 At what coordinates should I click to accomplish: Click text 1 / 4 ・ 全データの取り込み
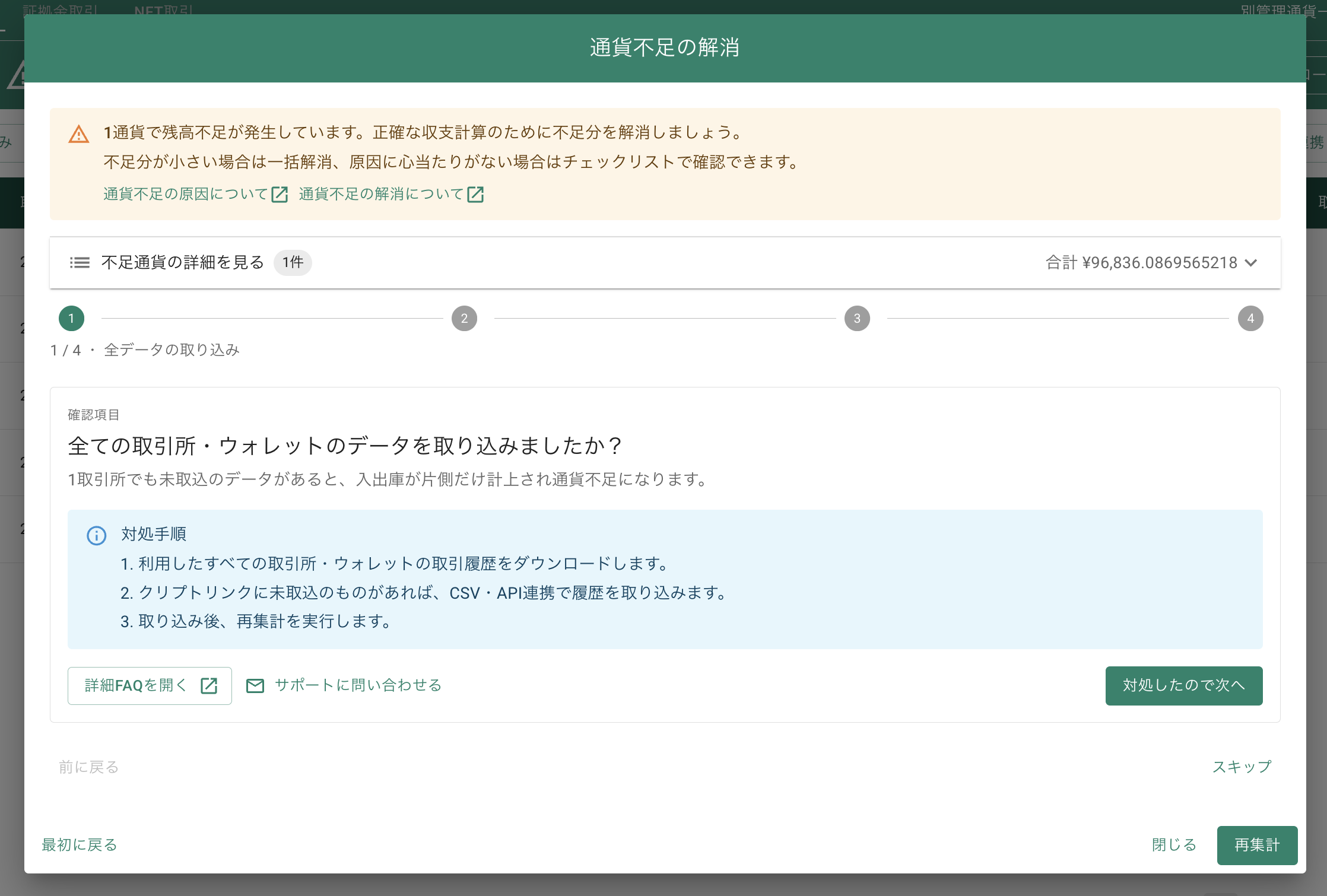coord(145,350)
